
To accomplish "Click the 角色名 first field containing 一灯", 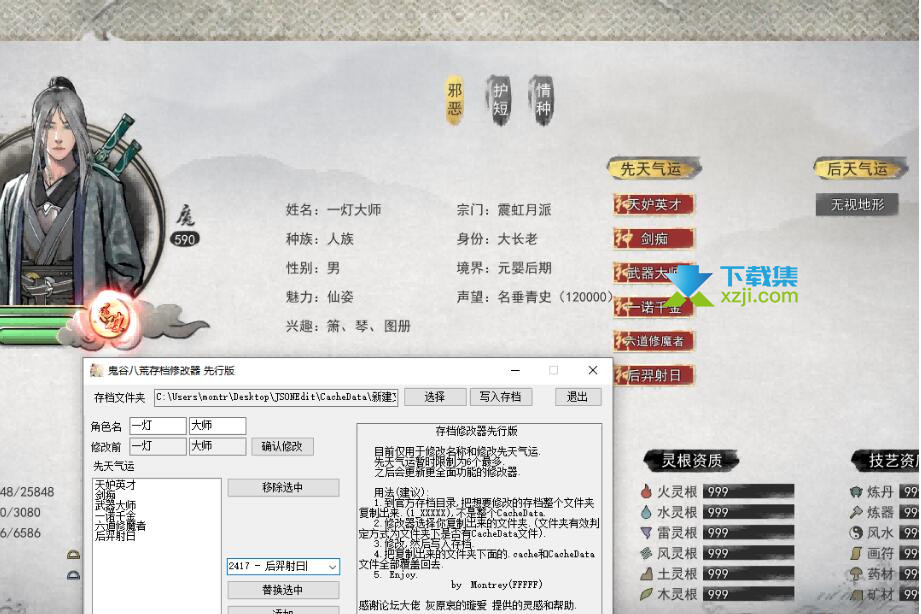I will pos(157,425).
